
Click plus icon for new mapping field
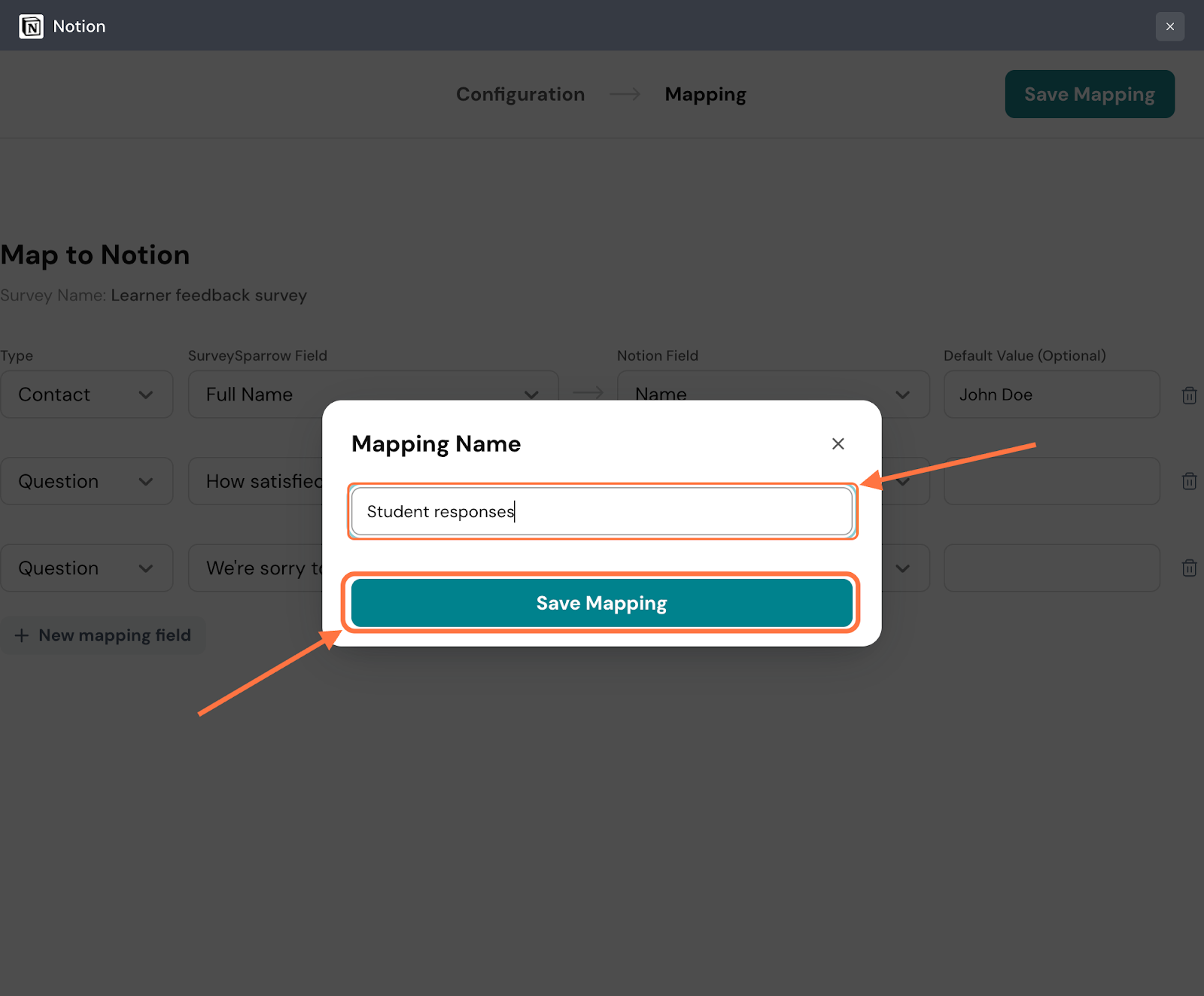(x=22, y=635)
